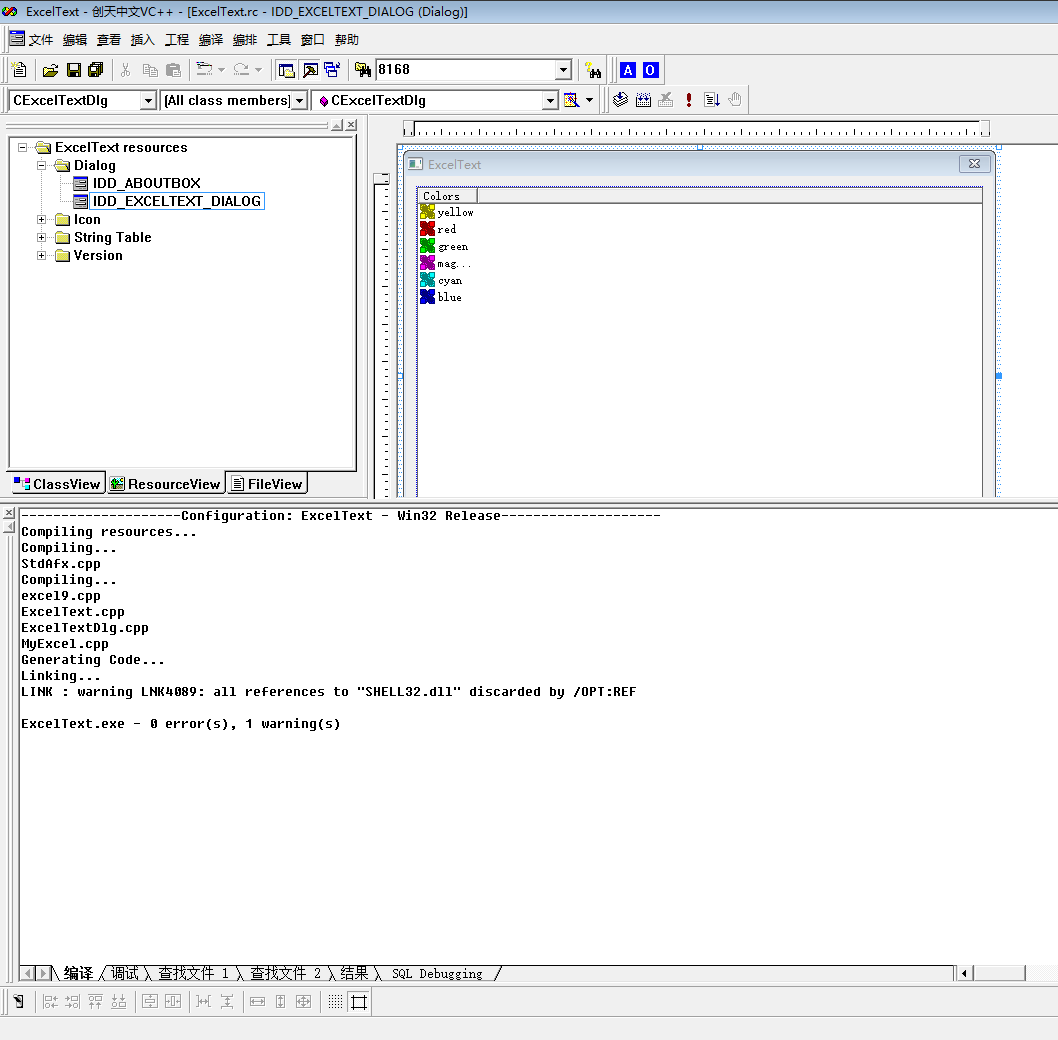Click the Go debug run icon
Image resolution: width=1058 pixels, height=1040 pixels.
[x=712, y=100]
